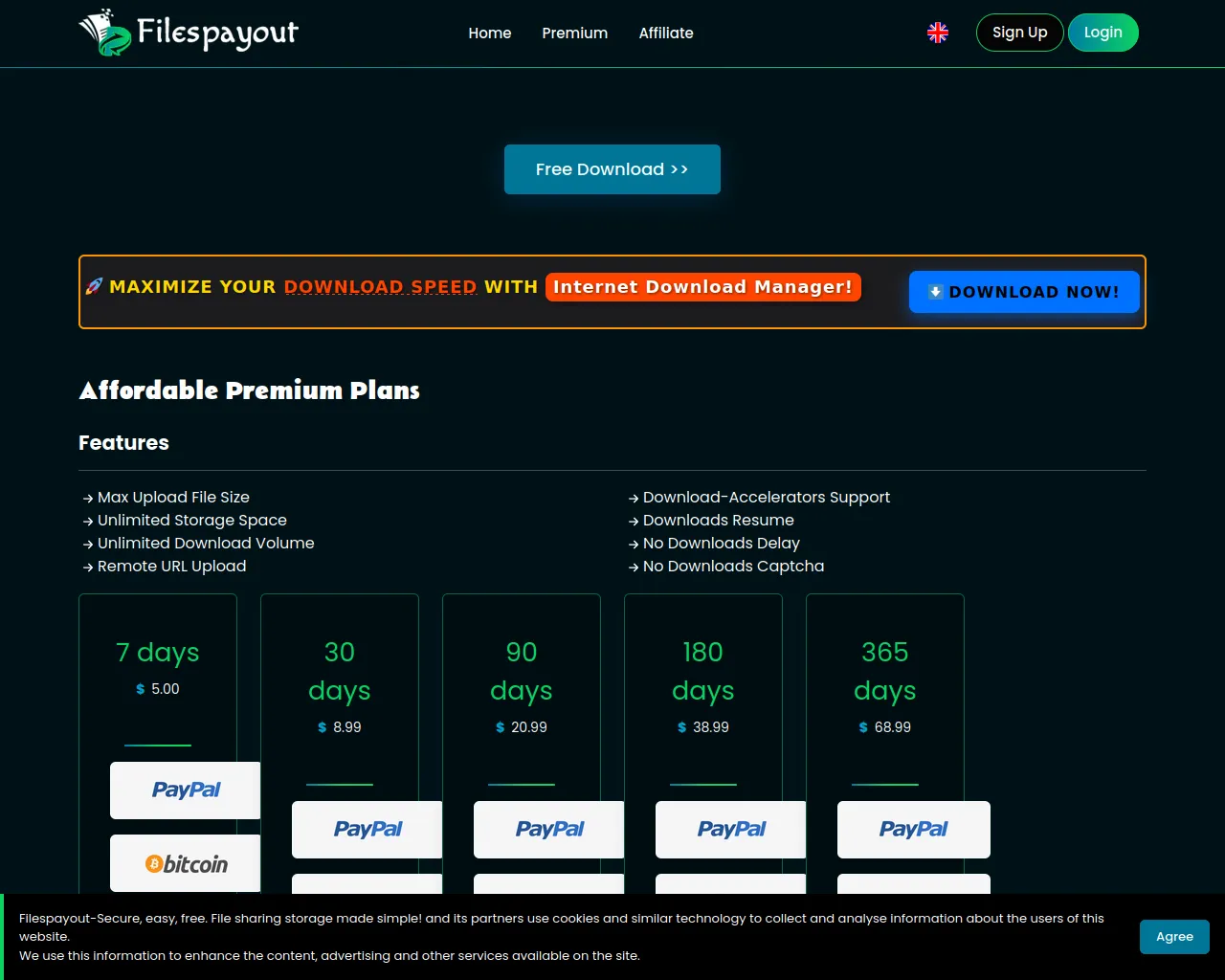Screen dimensions: 1225x980
Task: Start the Free Download
Action: pos(612,169)
